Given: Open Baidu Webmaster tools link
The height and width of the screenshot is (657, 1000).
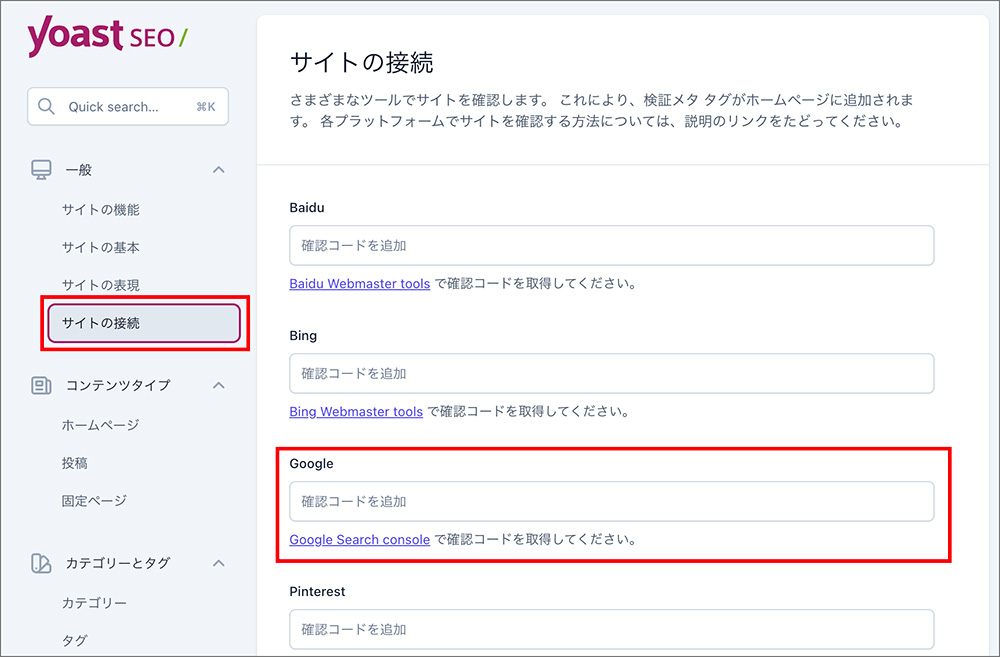Looking at the screenshot, I should [360, 283].
